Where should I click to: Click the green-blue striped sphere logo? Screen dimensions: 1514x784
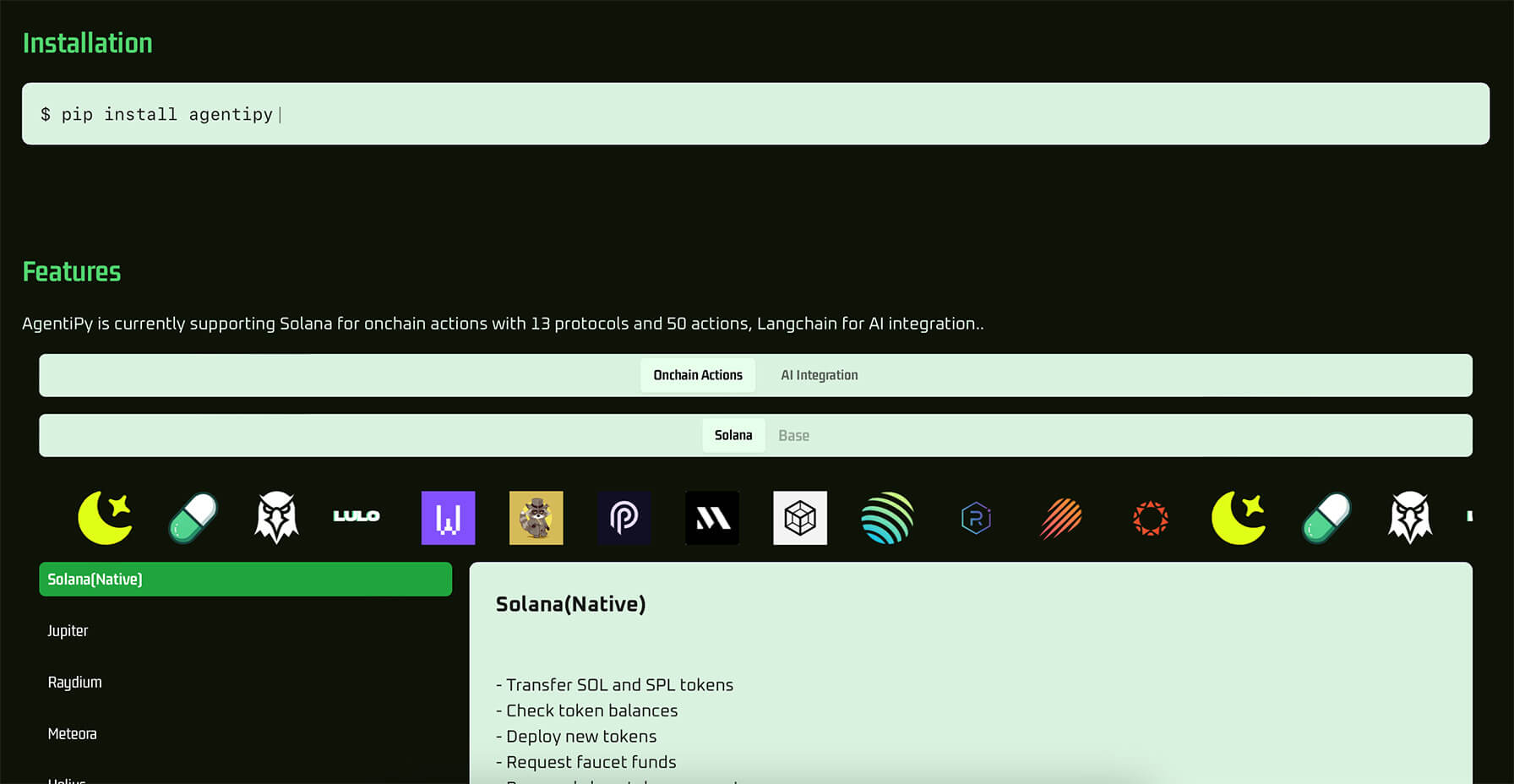[x=887, y=518]
